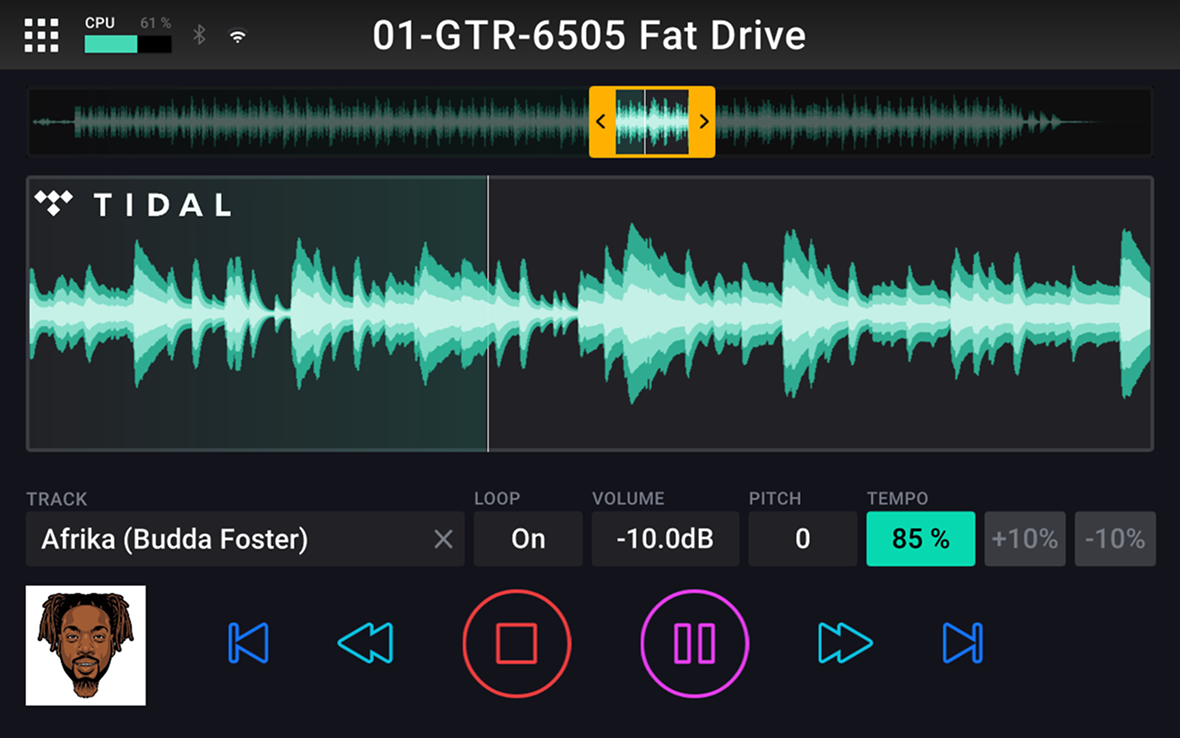The height and width of the screenshot is (738, 1180).
Task: Skip to previous track
Action: tap(248, 643)
